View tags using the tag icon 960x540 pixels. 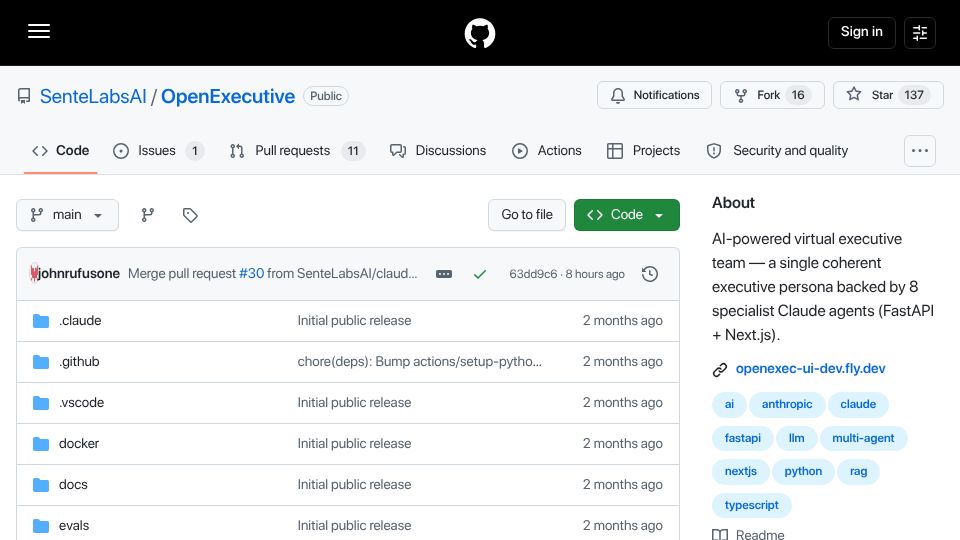(x=190, y=215)
